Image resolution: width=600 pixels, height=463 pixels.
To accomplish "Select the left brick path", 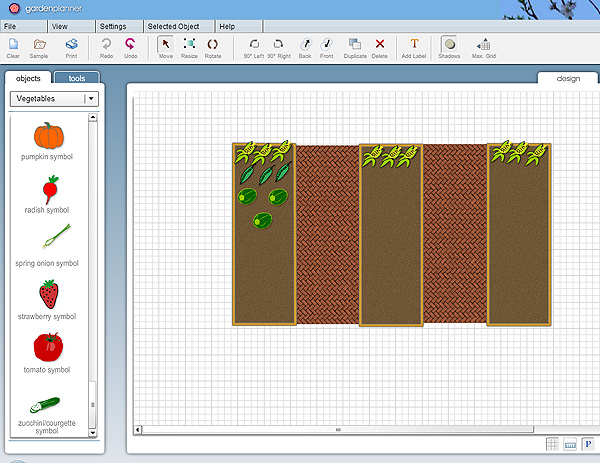I will coord(328,234).
